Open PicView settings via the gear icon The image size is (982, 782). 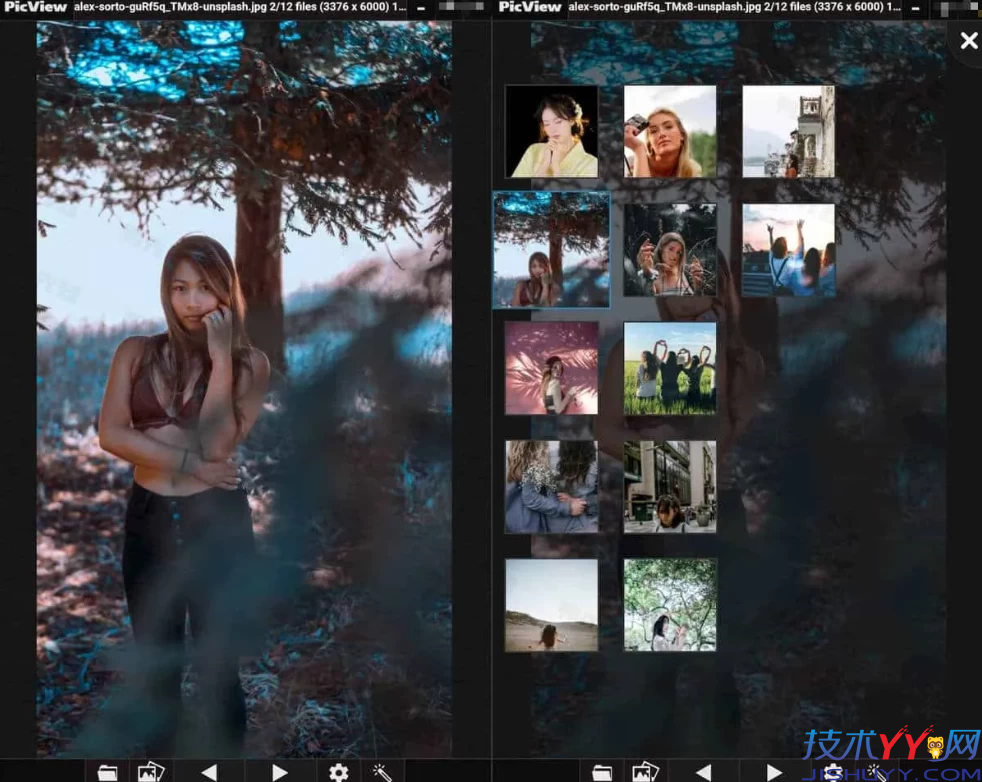pyautogui.click(x=338, y=771)
